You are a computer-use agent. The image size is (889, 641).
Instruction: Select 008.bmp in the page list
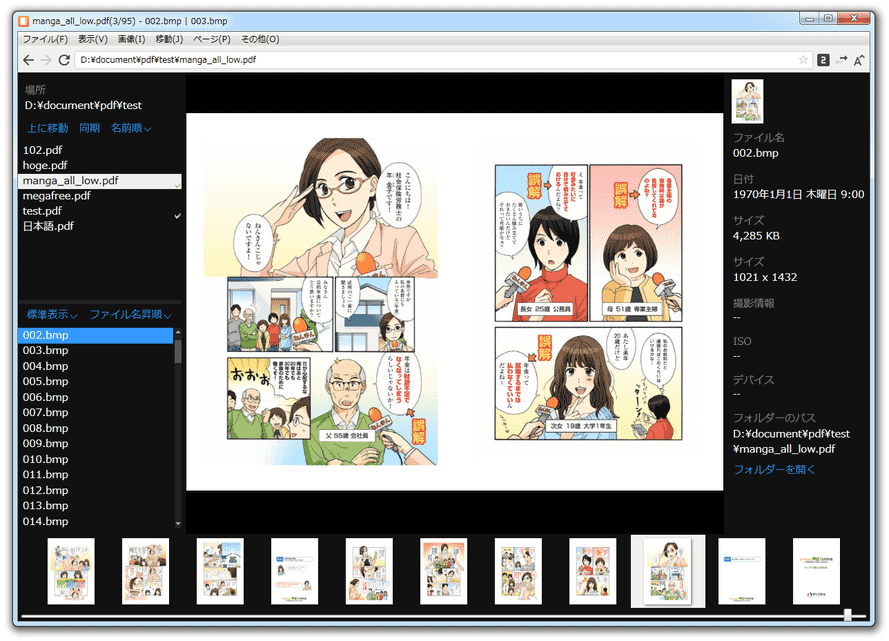[96, 428]
